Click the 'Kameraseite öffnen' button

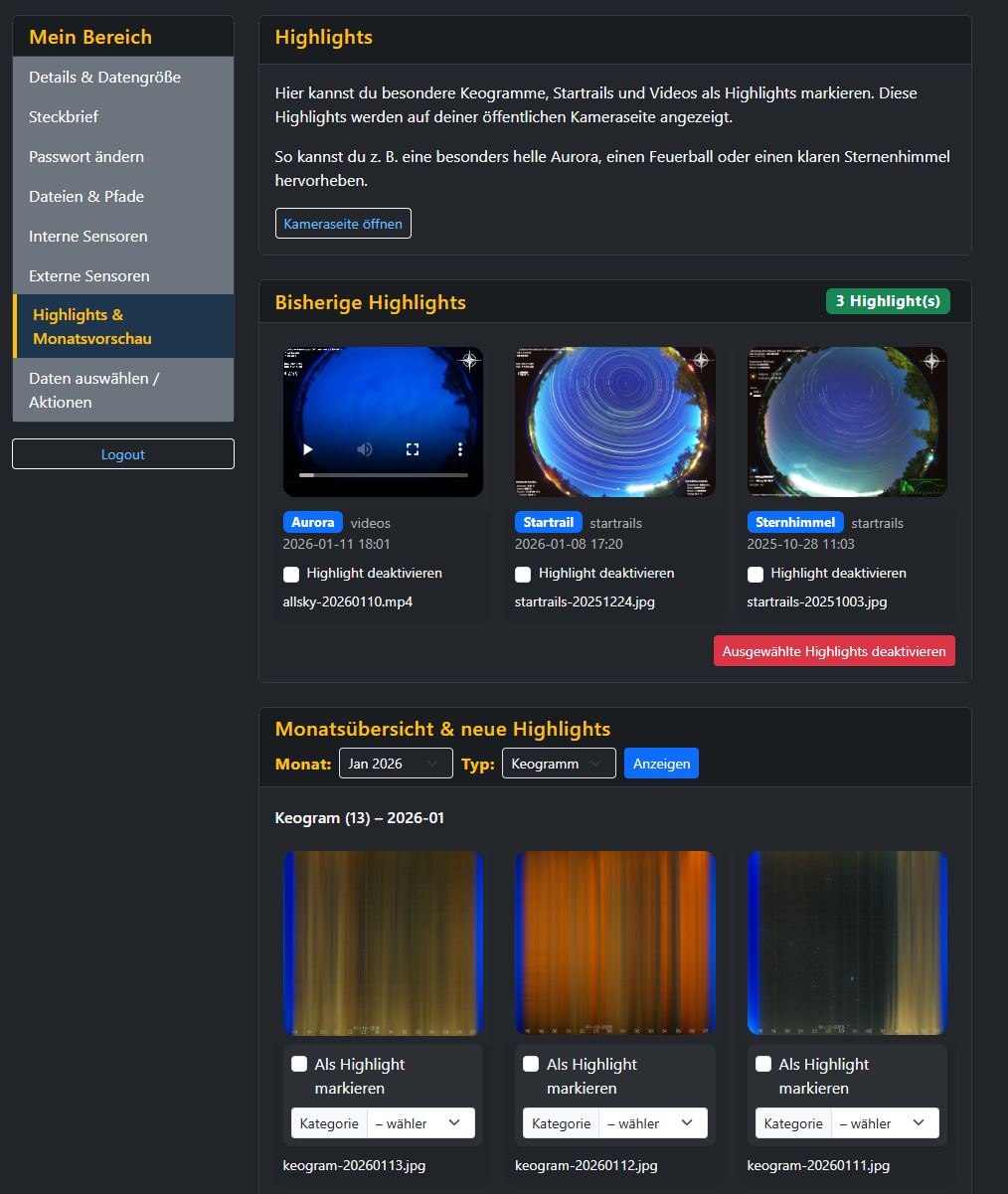click(x=343, y=223)
